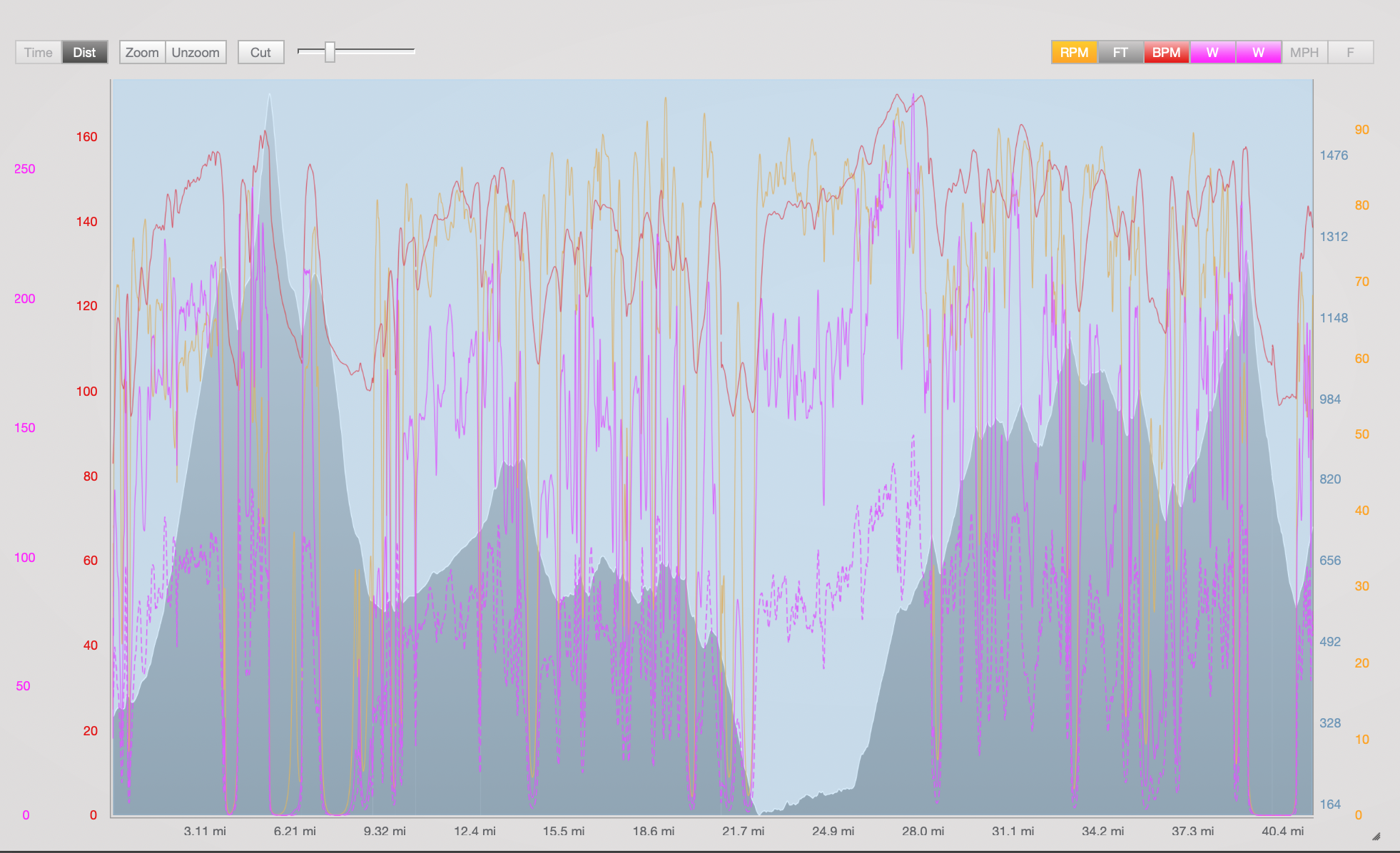Click the Cut button
The width and height of the screenshot is (1400, 853).
coord(260,52)
